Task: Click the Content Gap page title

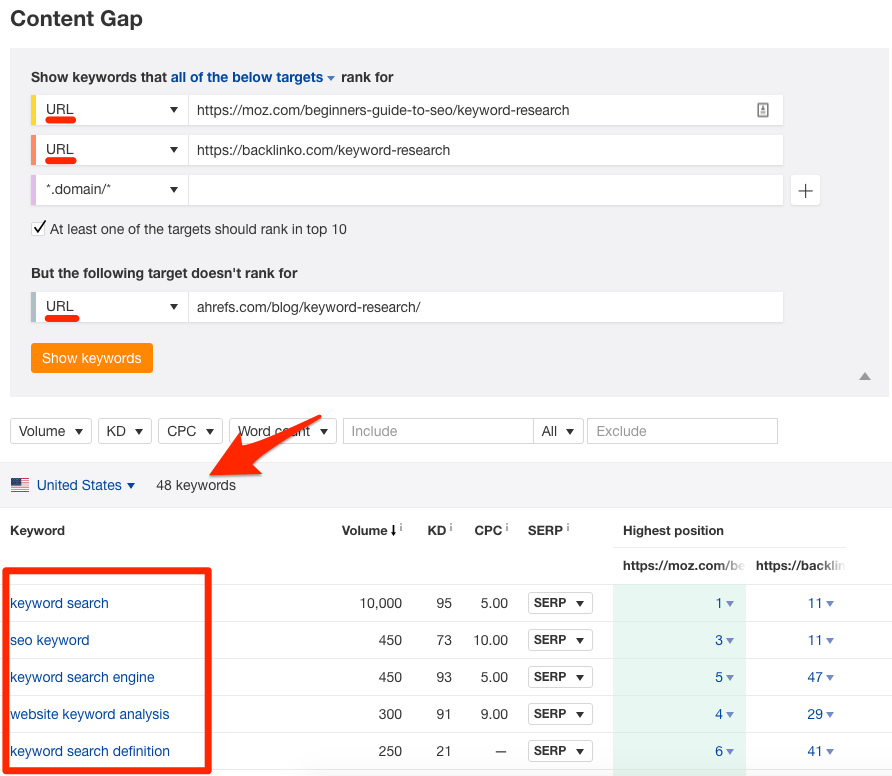Action: (76, 19)
